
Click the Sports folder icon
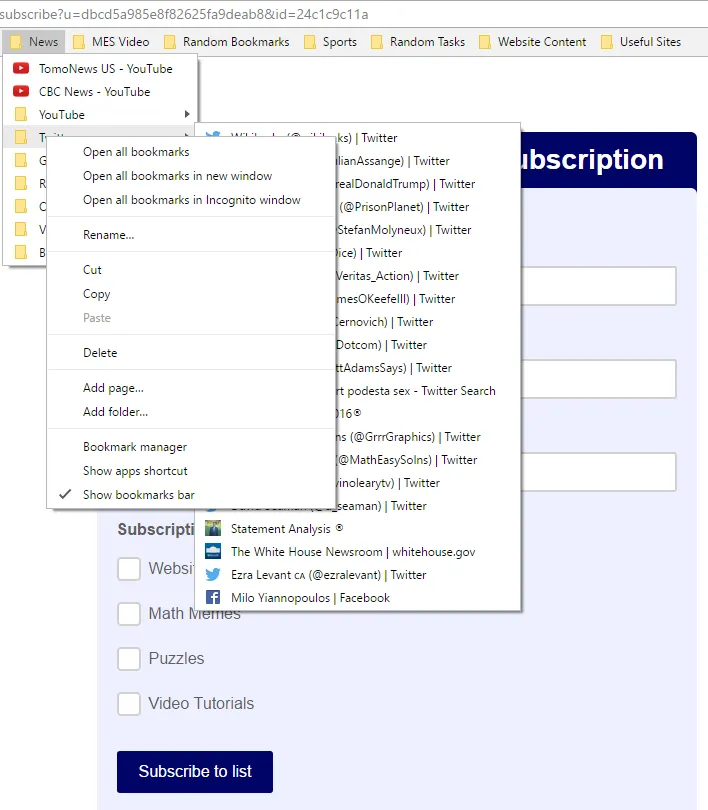click(x=310, y=42)
